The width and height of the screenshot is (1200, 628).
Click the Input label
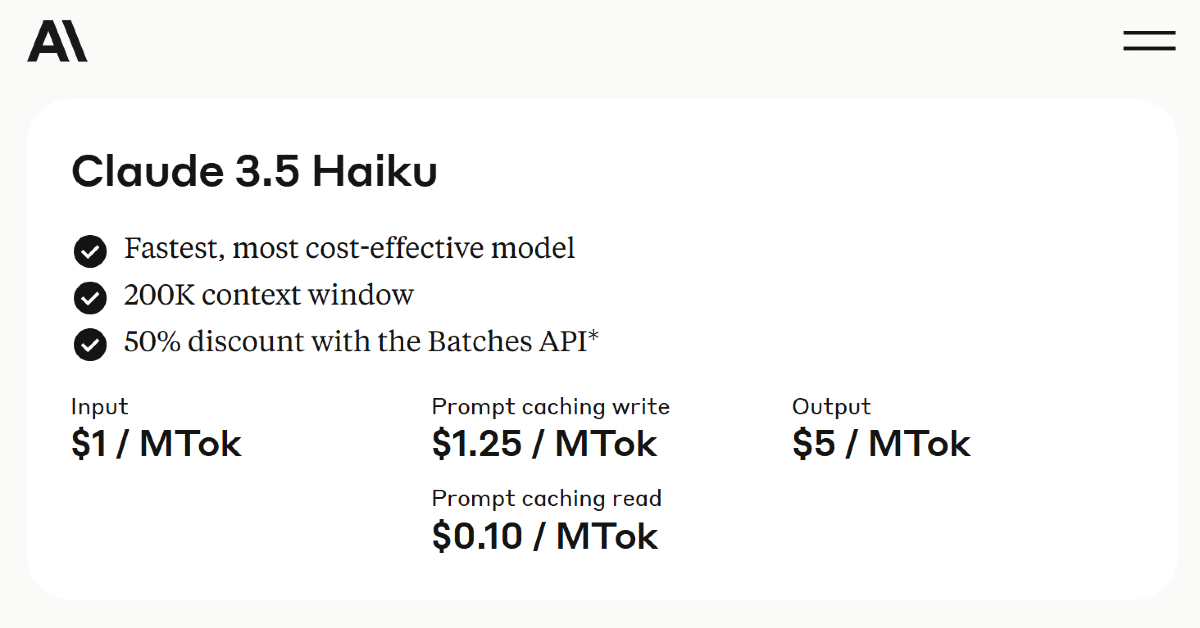click(x=100, y=407)
